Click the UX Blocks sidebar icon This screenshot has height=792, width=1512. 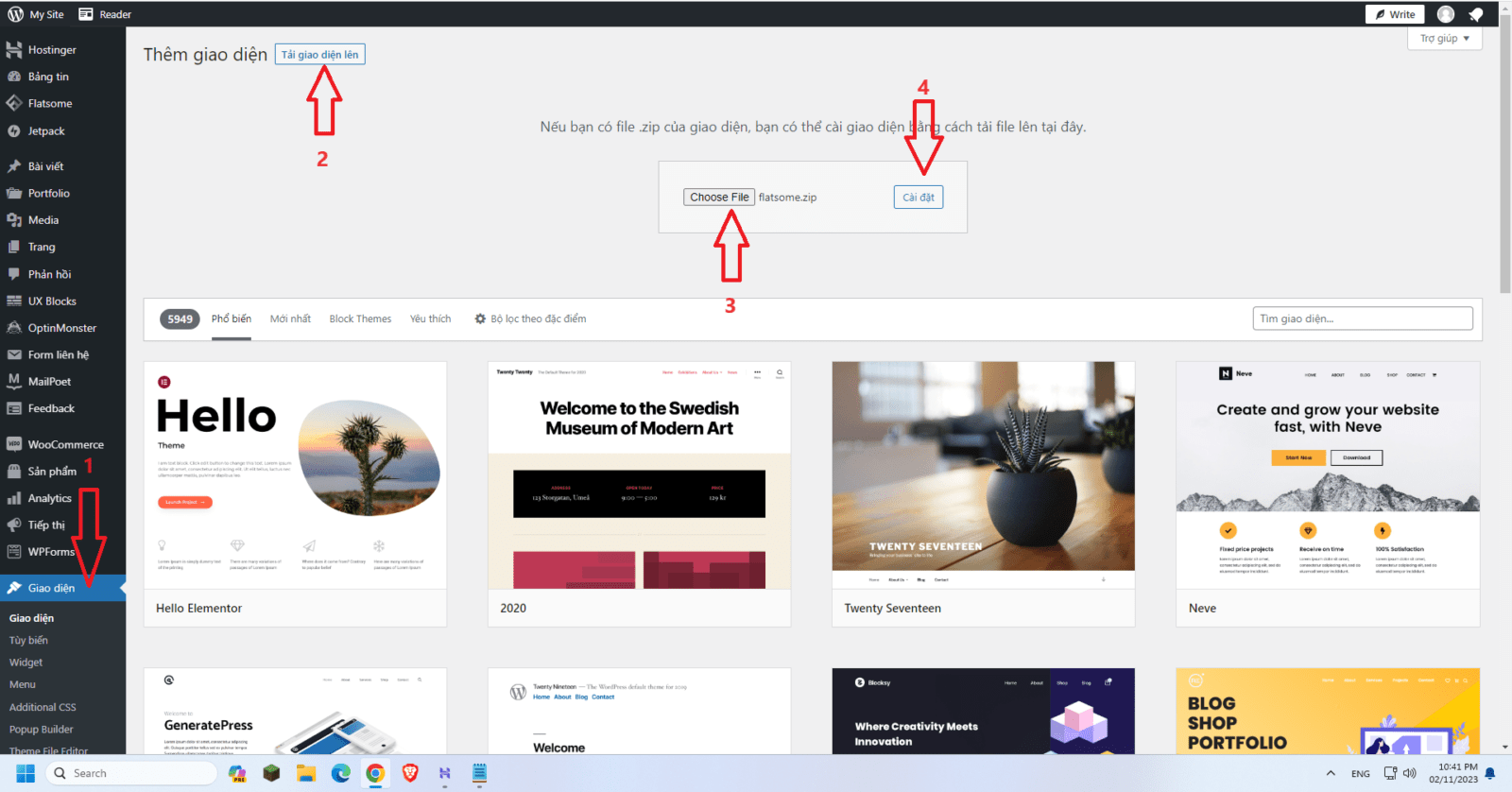[14, 301]
